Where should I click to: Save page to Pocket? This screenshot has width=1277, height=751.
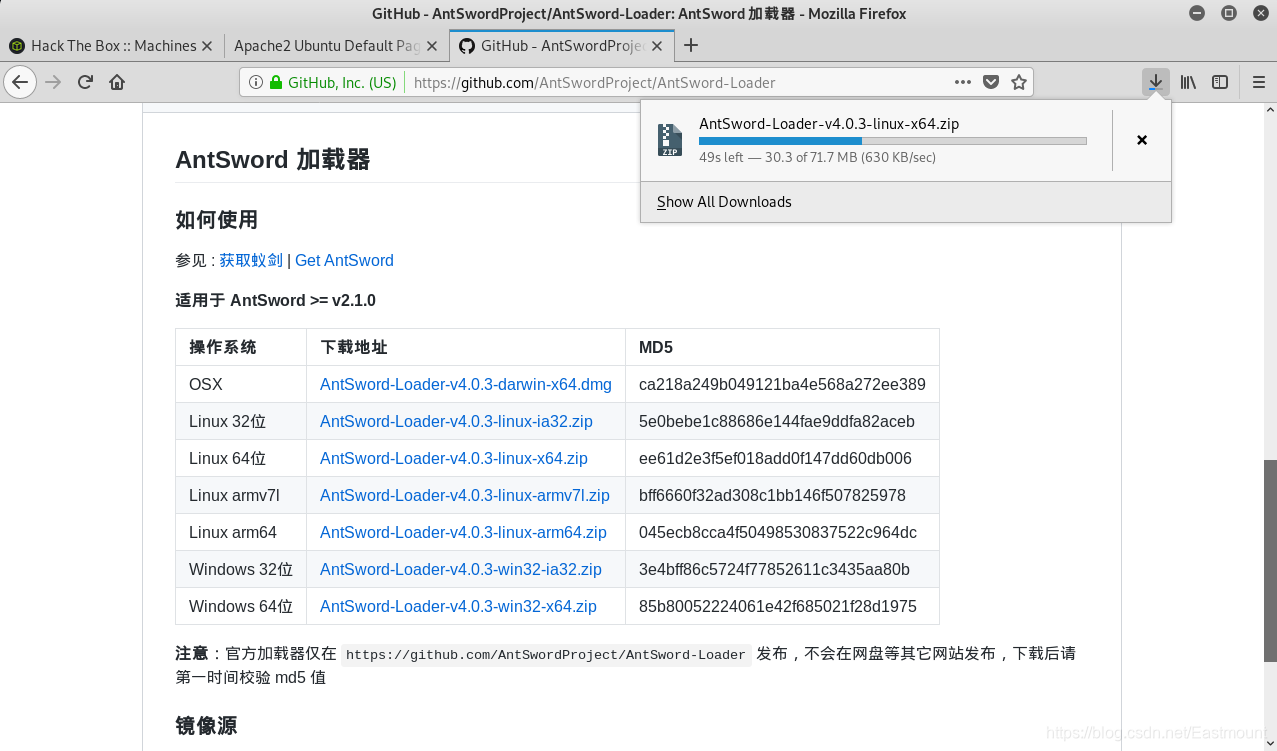(991, 82)
